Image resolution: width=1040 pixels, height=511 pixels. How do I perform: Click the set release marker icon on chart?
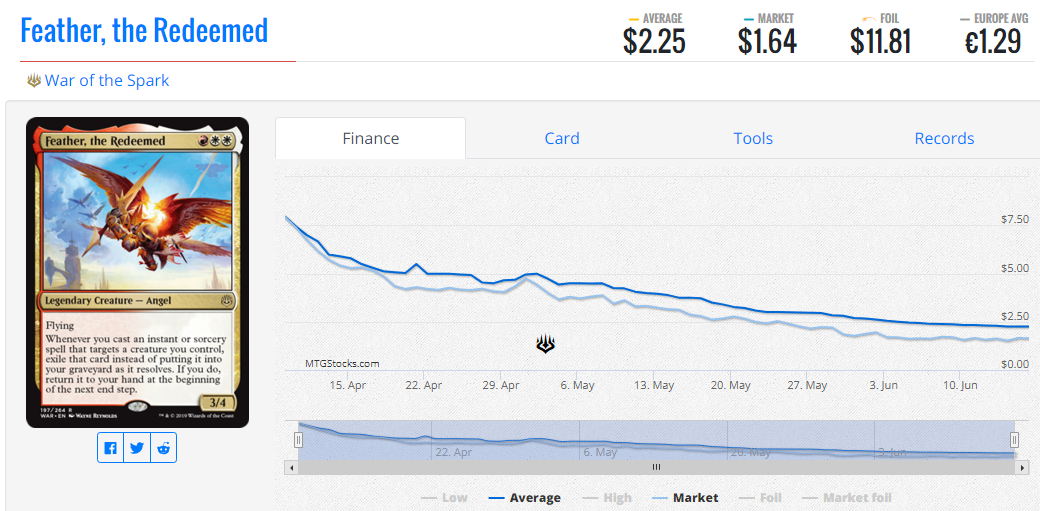(x=545, y=344)
